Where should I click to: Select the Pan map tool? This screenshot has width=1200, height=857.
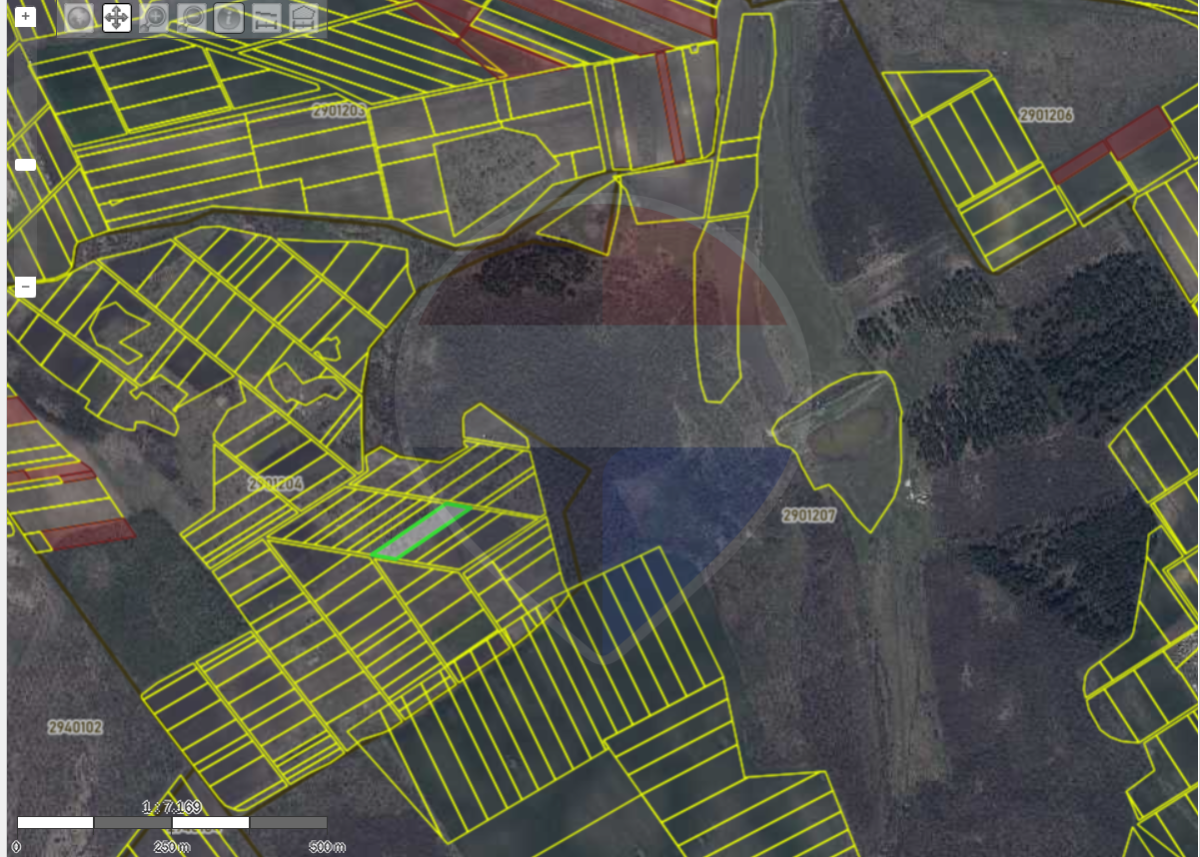pyautogui.click(x=116, y=17)
